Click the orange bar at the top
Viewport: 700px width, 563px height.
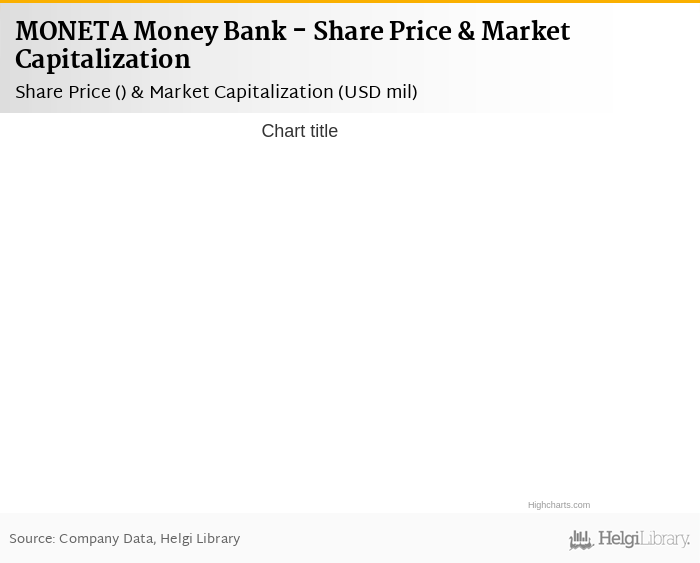click(x=350, y=2)
